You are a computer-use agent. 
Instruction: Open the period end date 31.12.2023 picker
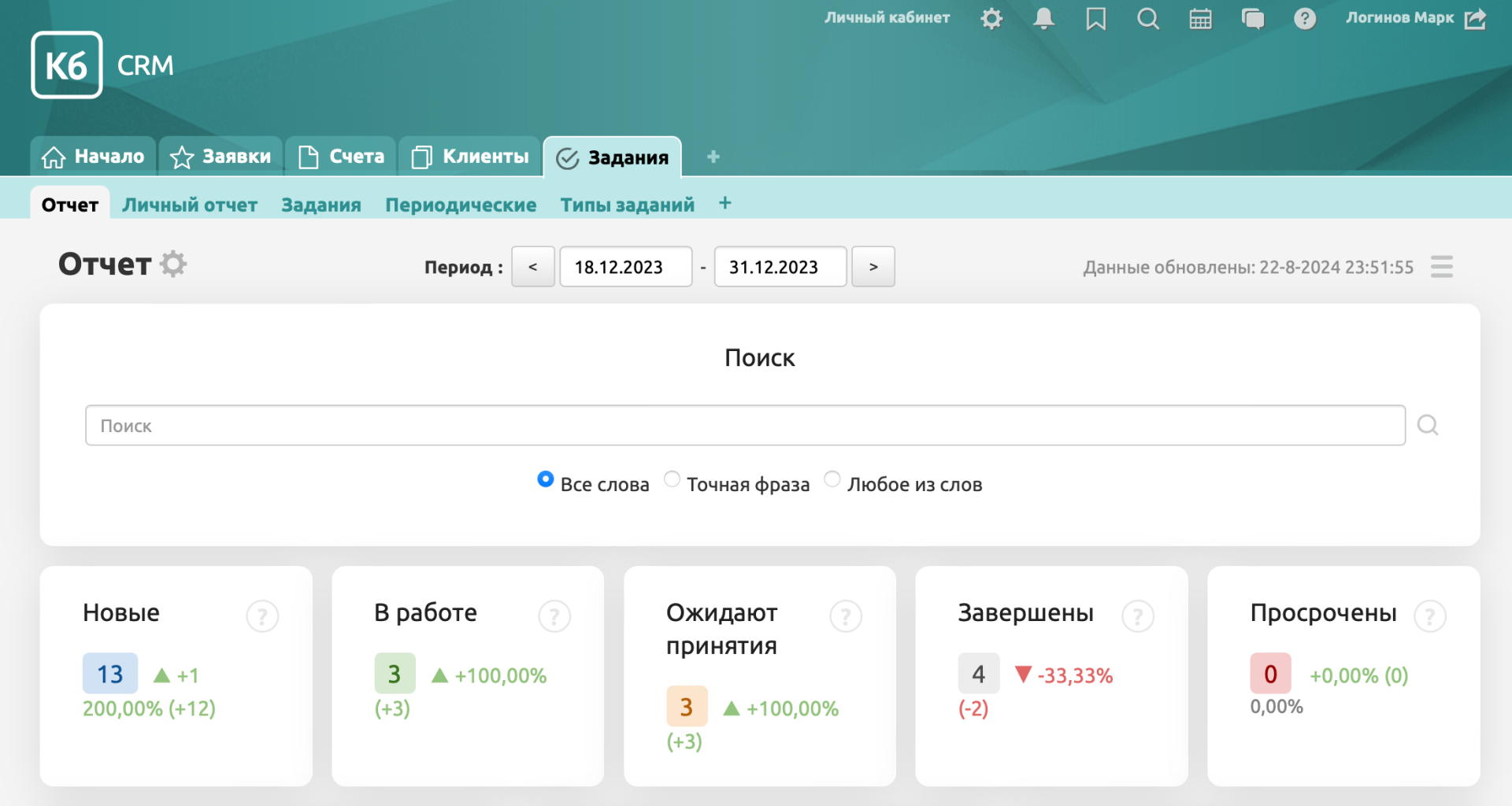coord(780,267)
